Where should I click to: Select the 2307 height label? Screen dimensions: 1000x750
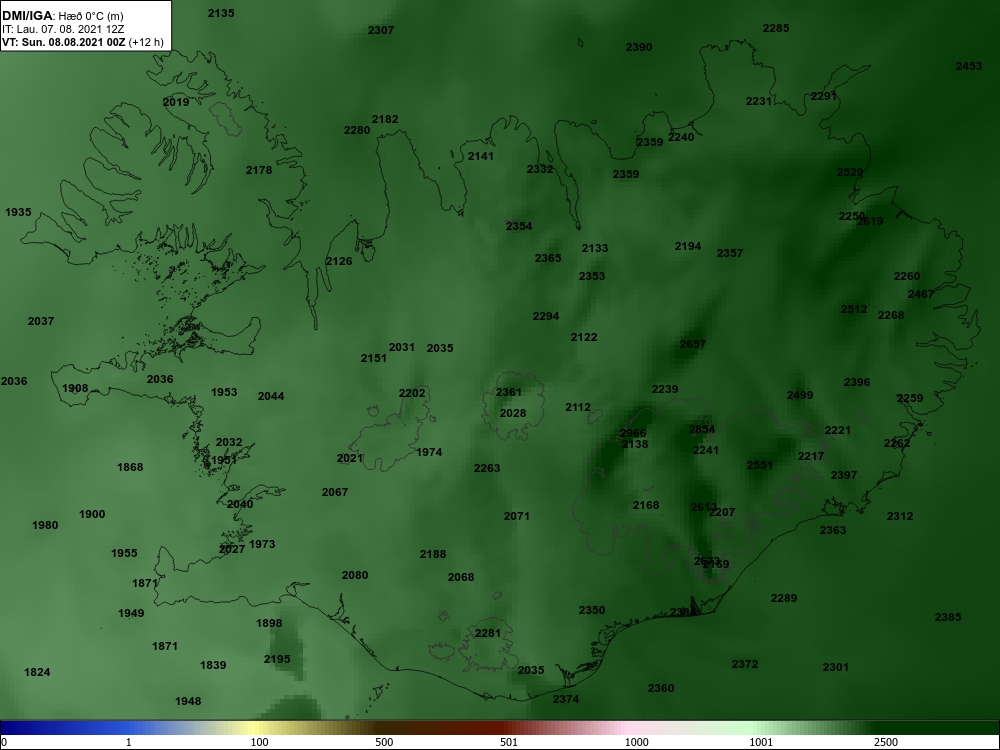[x=381, y=31]
